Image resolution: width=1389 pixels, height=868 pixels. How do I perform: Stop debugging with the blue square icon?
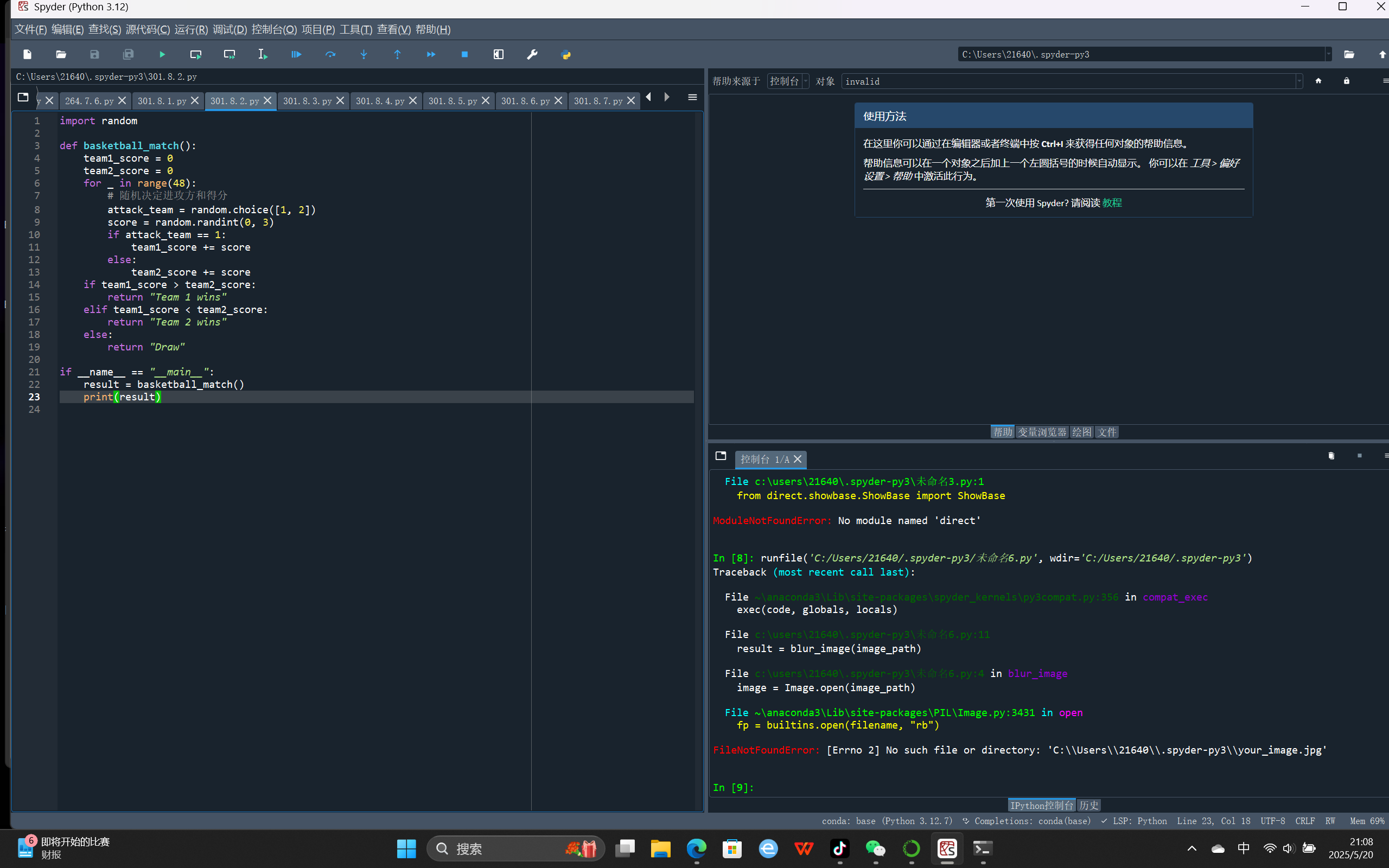pos(464,55)
